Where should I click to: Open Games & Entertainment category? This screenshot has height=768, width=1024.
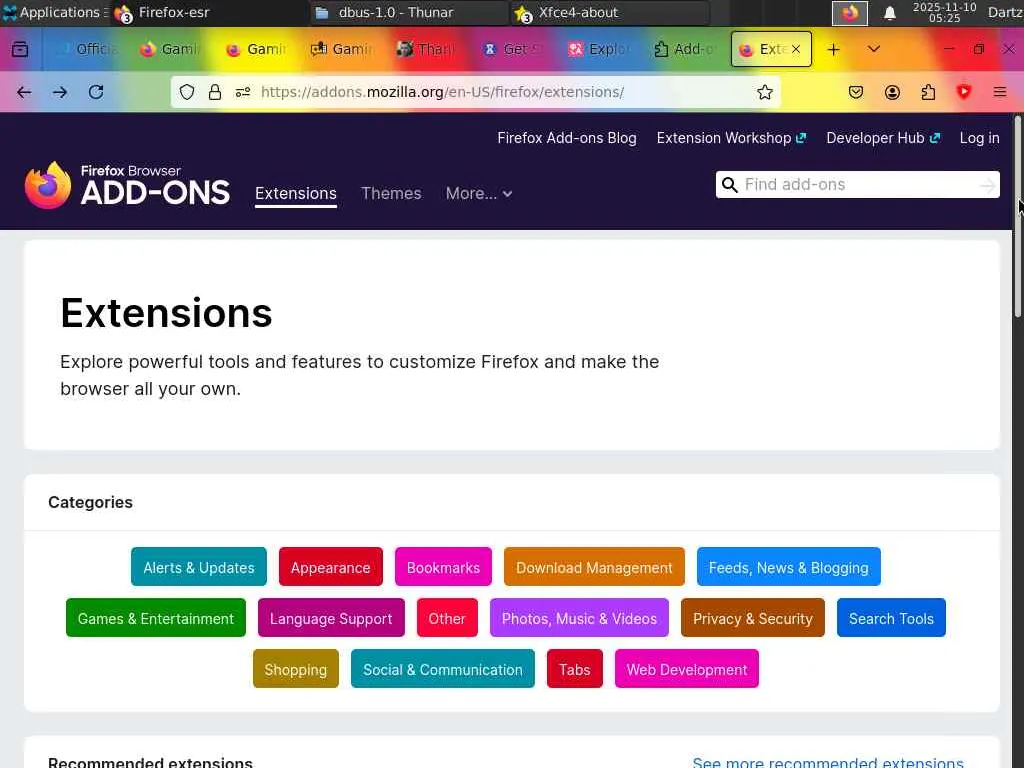(155, 618)
